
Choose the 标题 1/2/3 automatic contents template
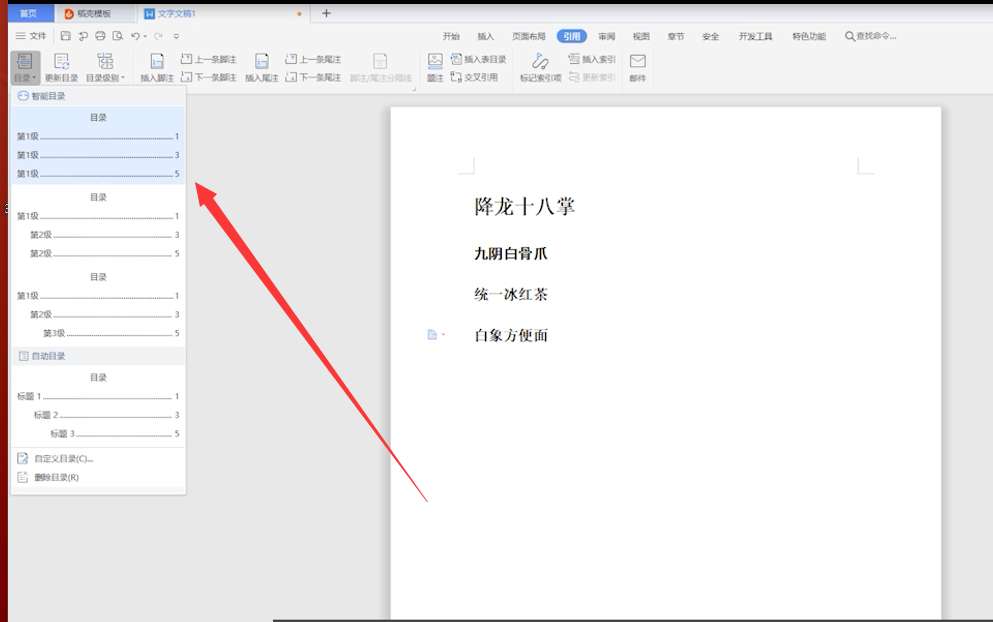coord(98,405)
